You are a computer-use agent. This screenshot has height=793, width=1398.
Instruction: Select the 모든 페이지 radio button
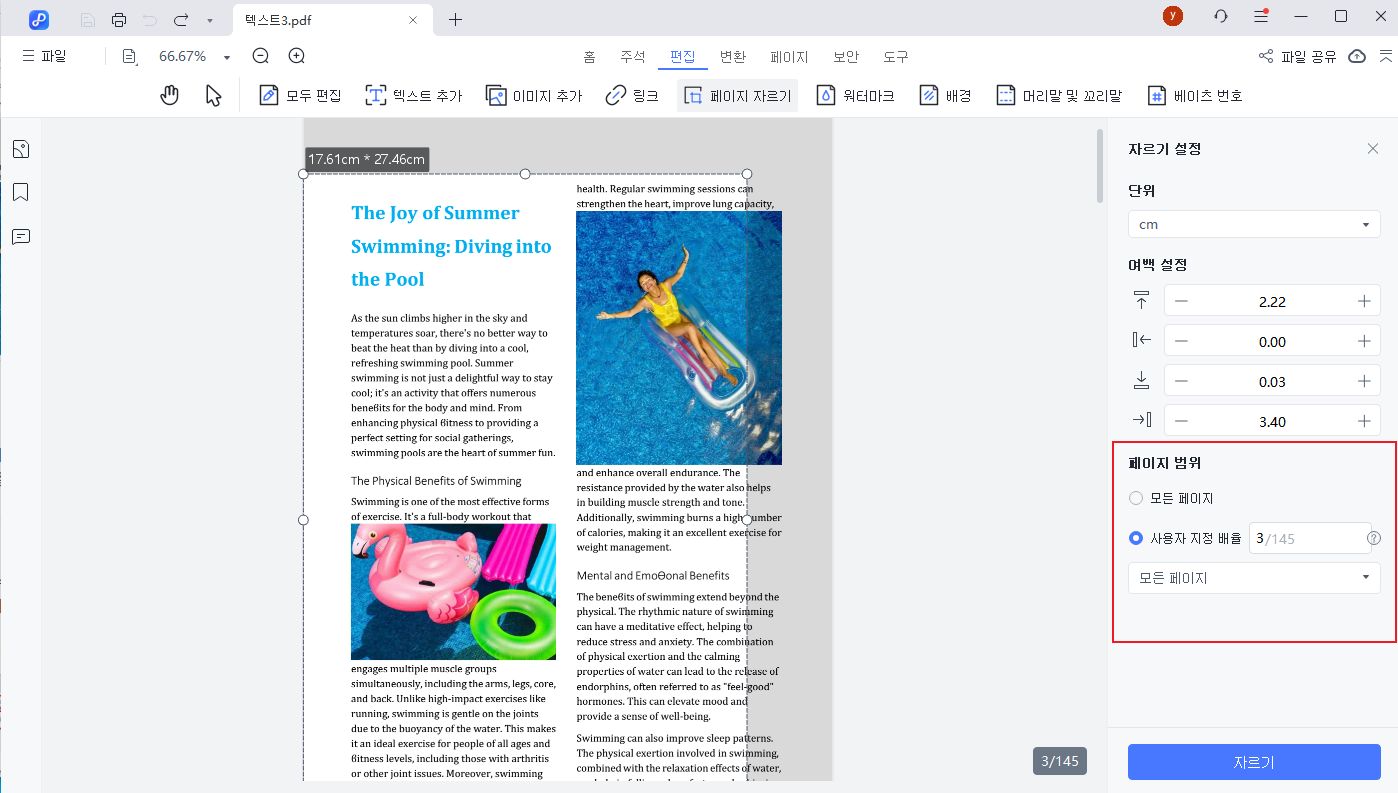1135,497
